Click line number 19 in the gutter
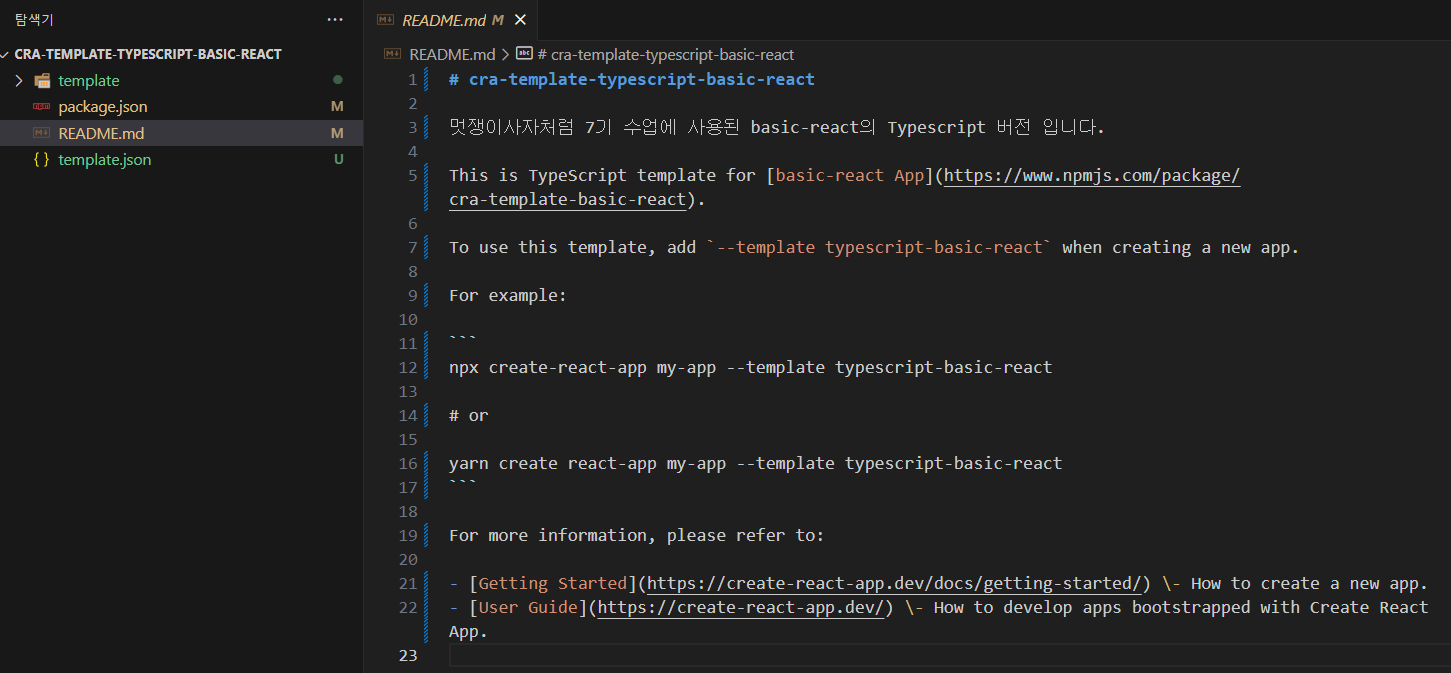1451x673 pixels. click(407, 535)
